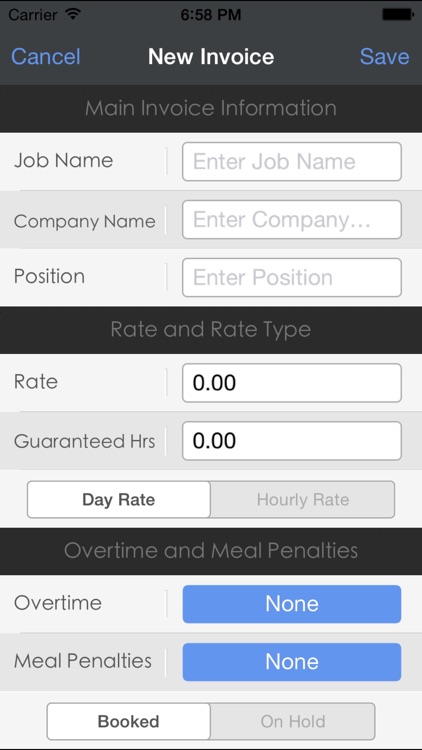Viewport: 422px width, 750px height.
Task: Click the Rate amount field
Action: point(292,383)
